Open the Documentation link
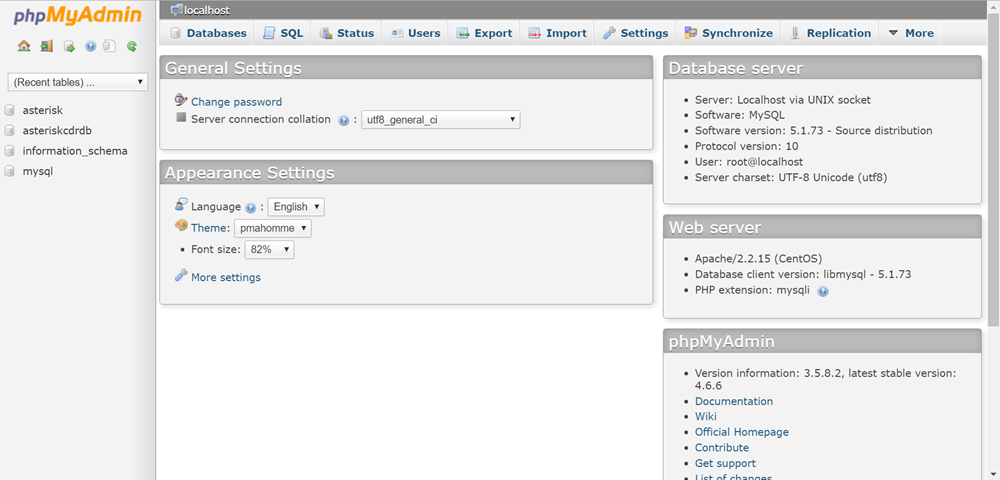This screenshot has width=1000, height=480. pyautogui.click(x=733, y=402)
